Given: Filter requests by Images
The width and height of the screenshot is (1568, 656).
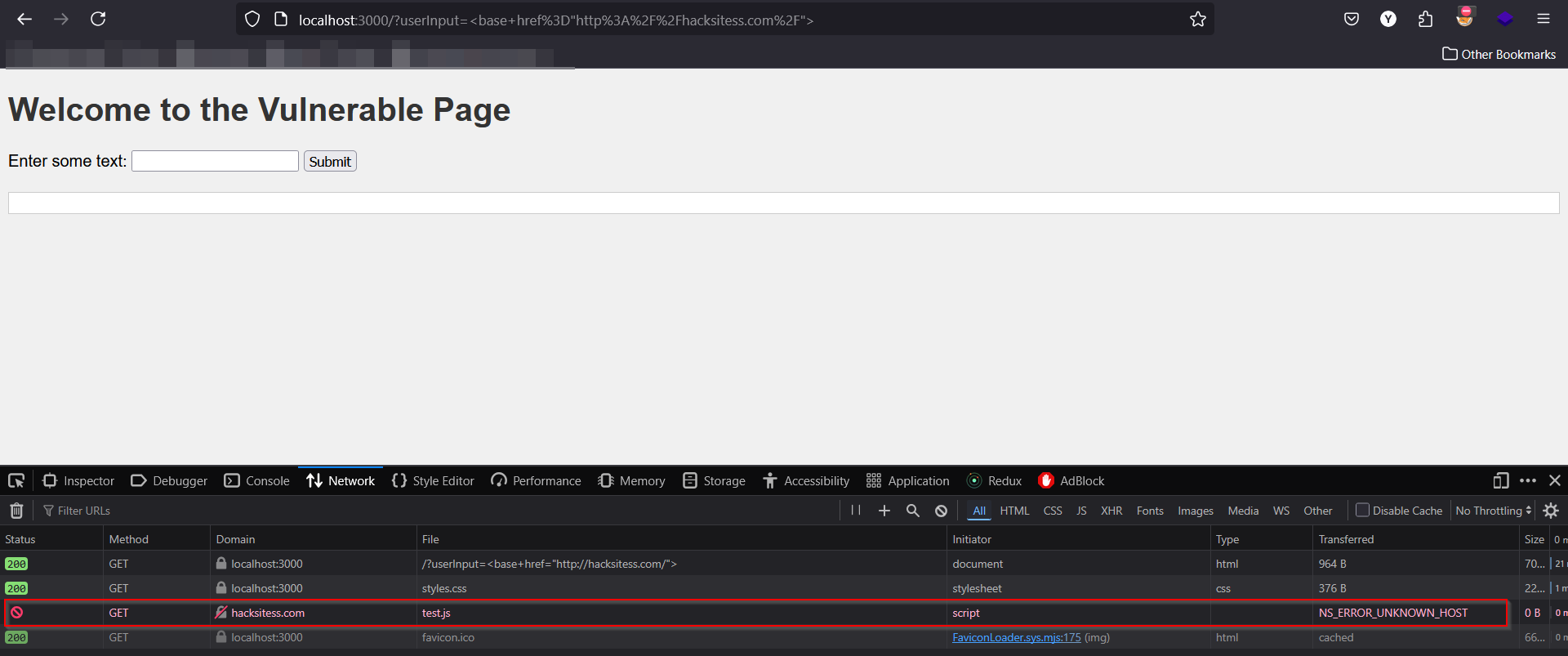Looking at the screenshot, I should point(1196,511).
